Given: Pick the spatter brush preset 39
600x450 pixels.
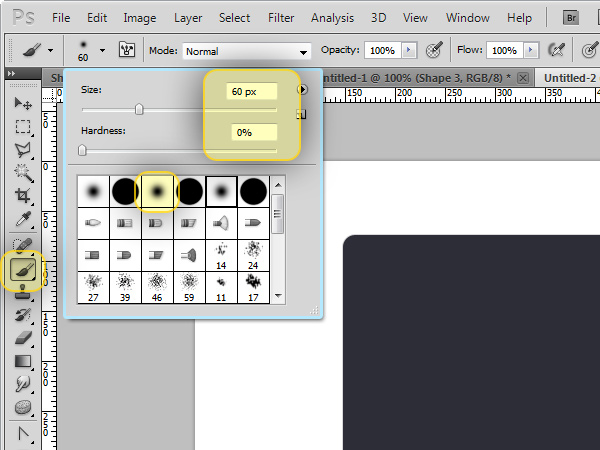Looking at the screenshot, I should (125, 287).
